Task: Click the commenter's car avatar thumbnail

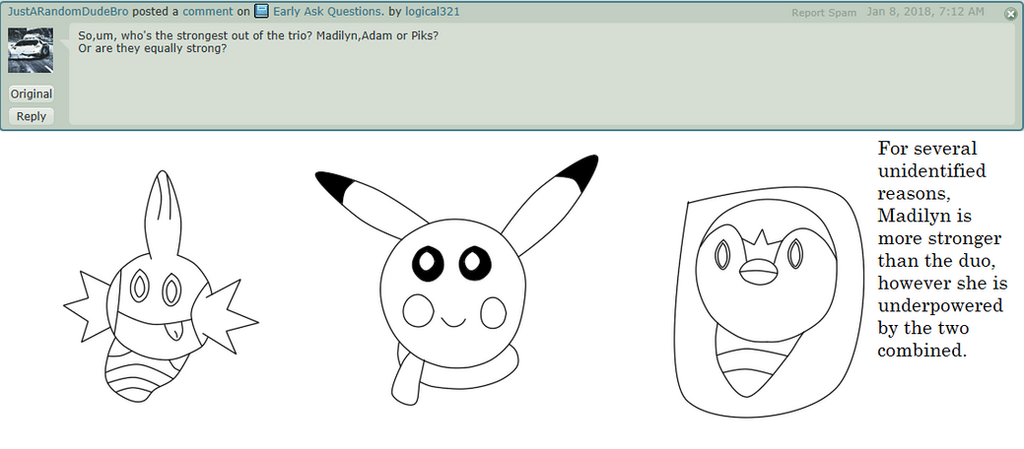Action: tap(31, 50)
